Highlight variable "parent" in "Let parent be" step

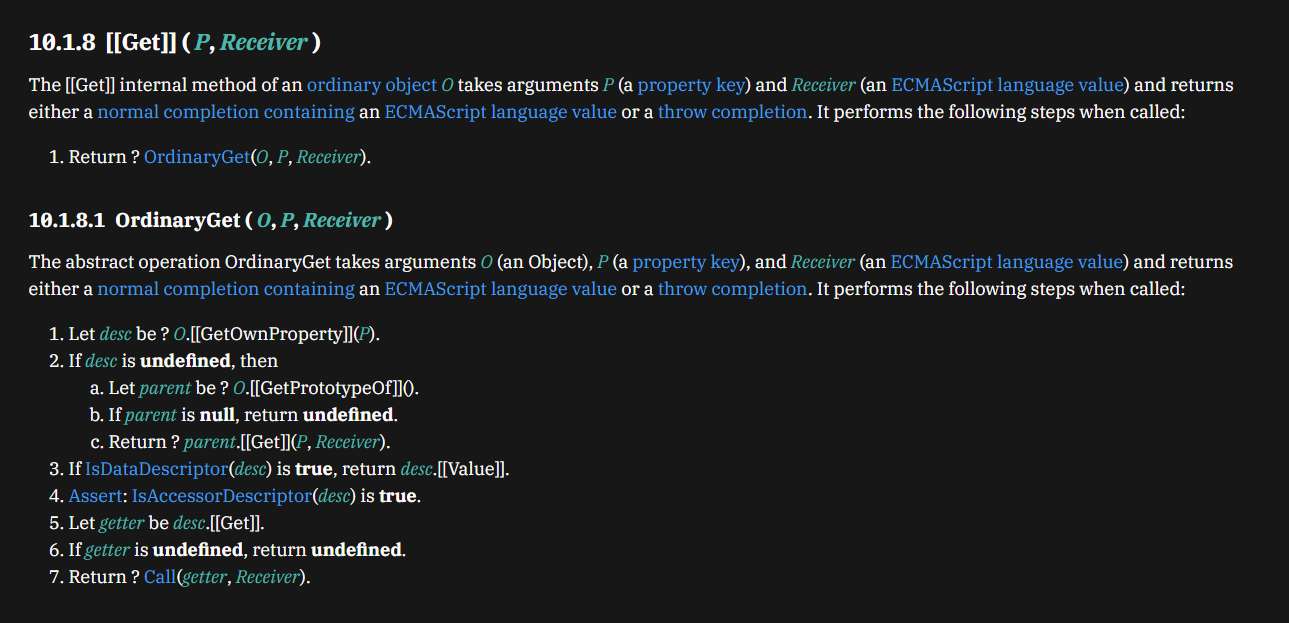tap(164, 388)
